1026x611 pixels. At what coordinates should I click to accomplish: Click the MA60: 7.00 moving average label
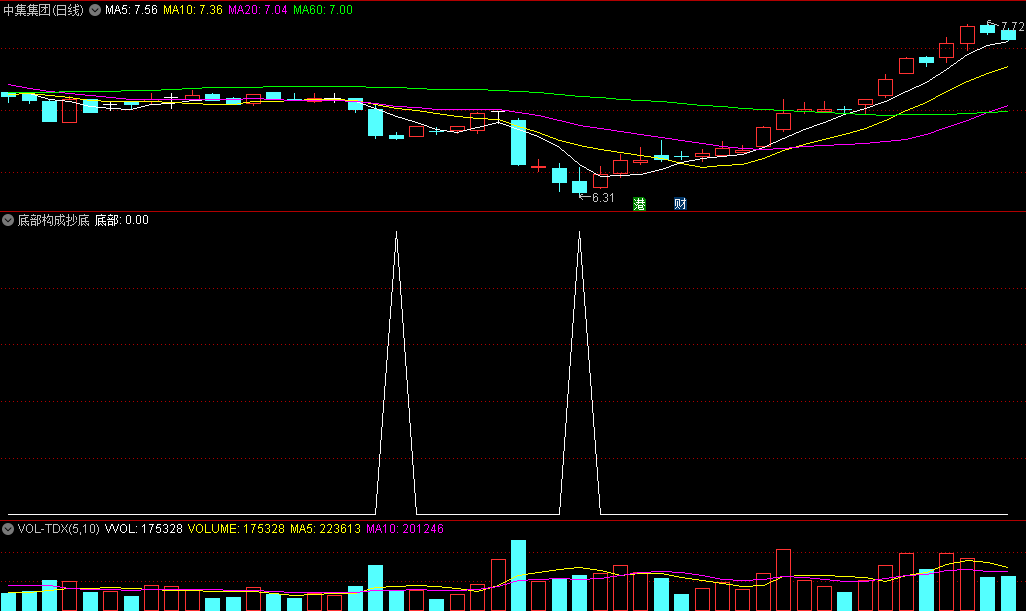click(x=323, y=10)
